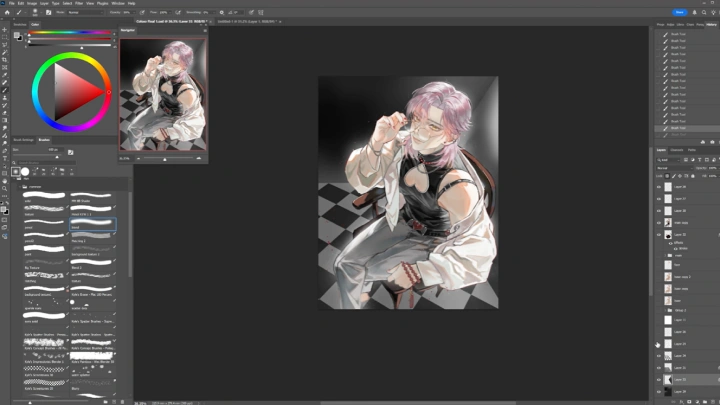Open the brush Mode dropdown

[x=85, y=12]
